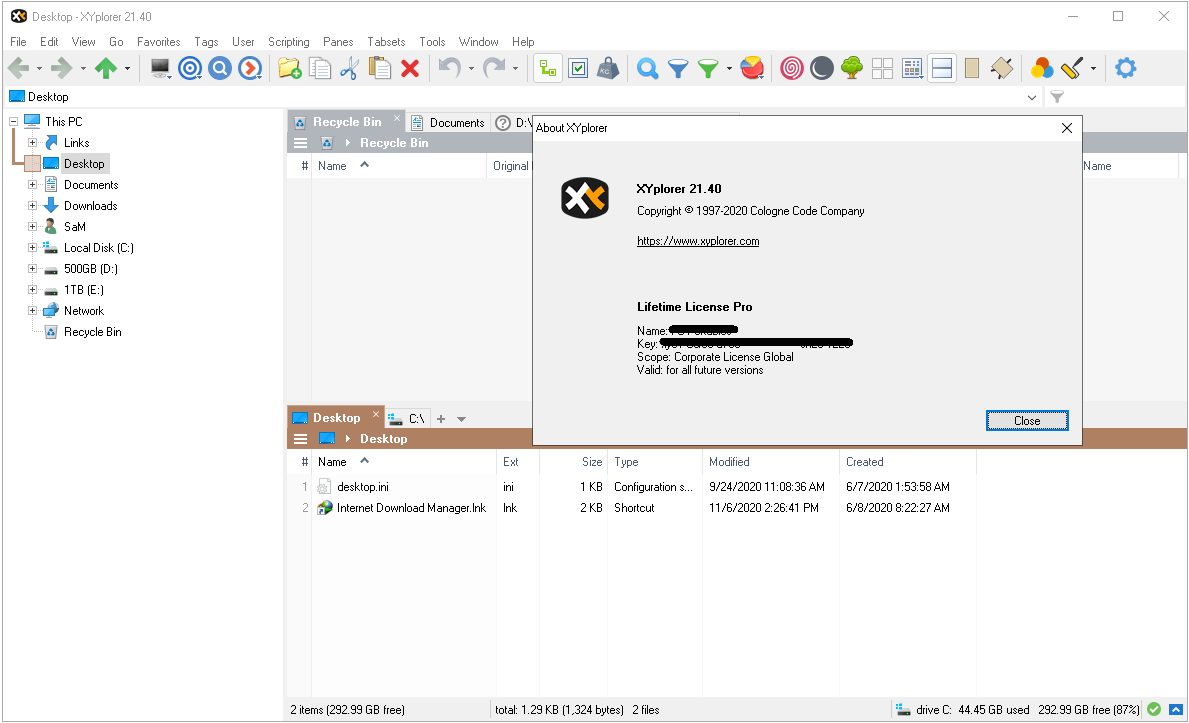
Task: Open the Tabsets menu
Action: [x=386, y=42]
